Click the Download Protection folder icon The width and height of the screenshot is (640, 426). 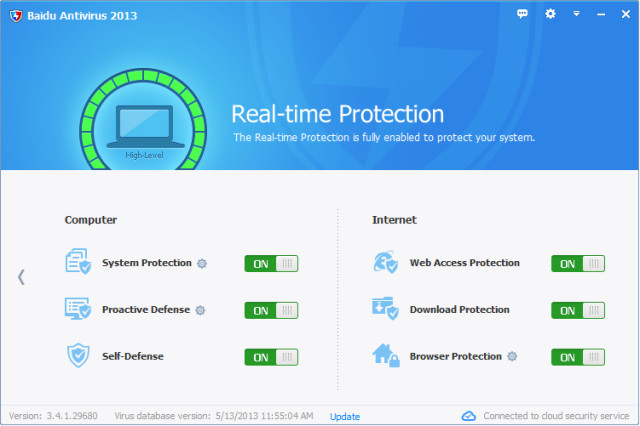(385, 308)
